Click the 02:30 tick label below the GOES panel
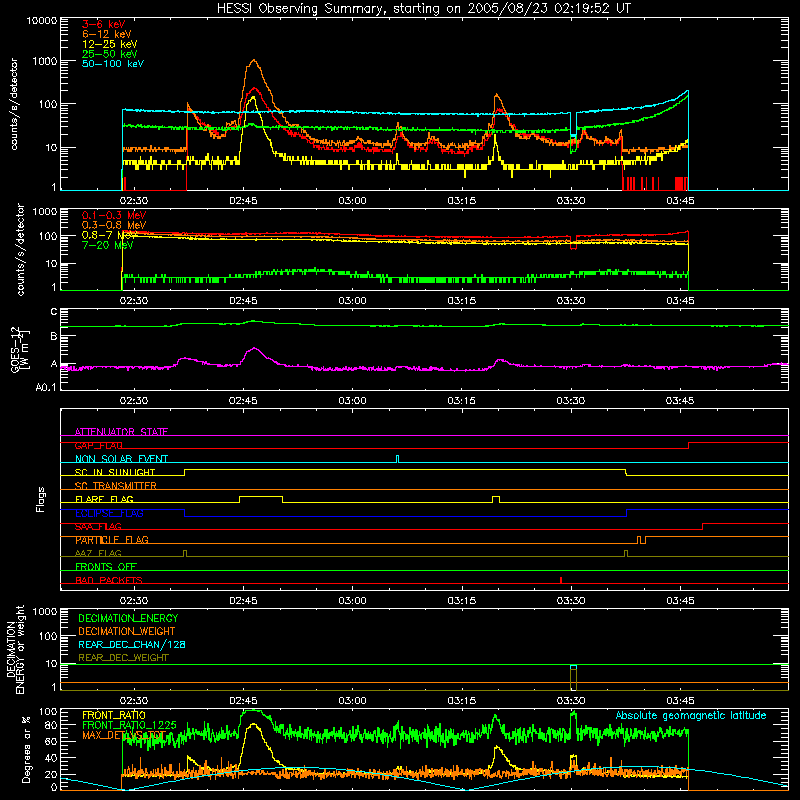Image resolution: width=800 pixels, height=800 pixels. click(x=134, y=401)
